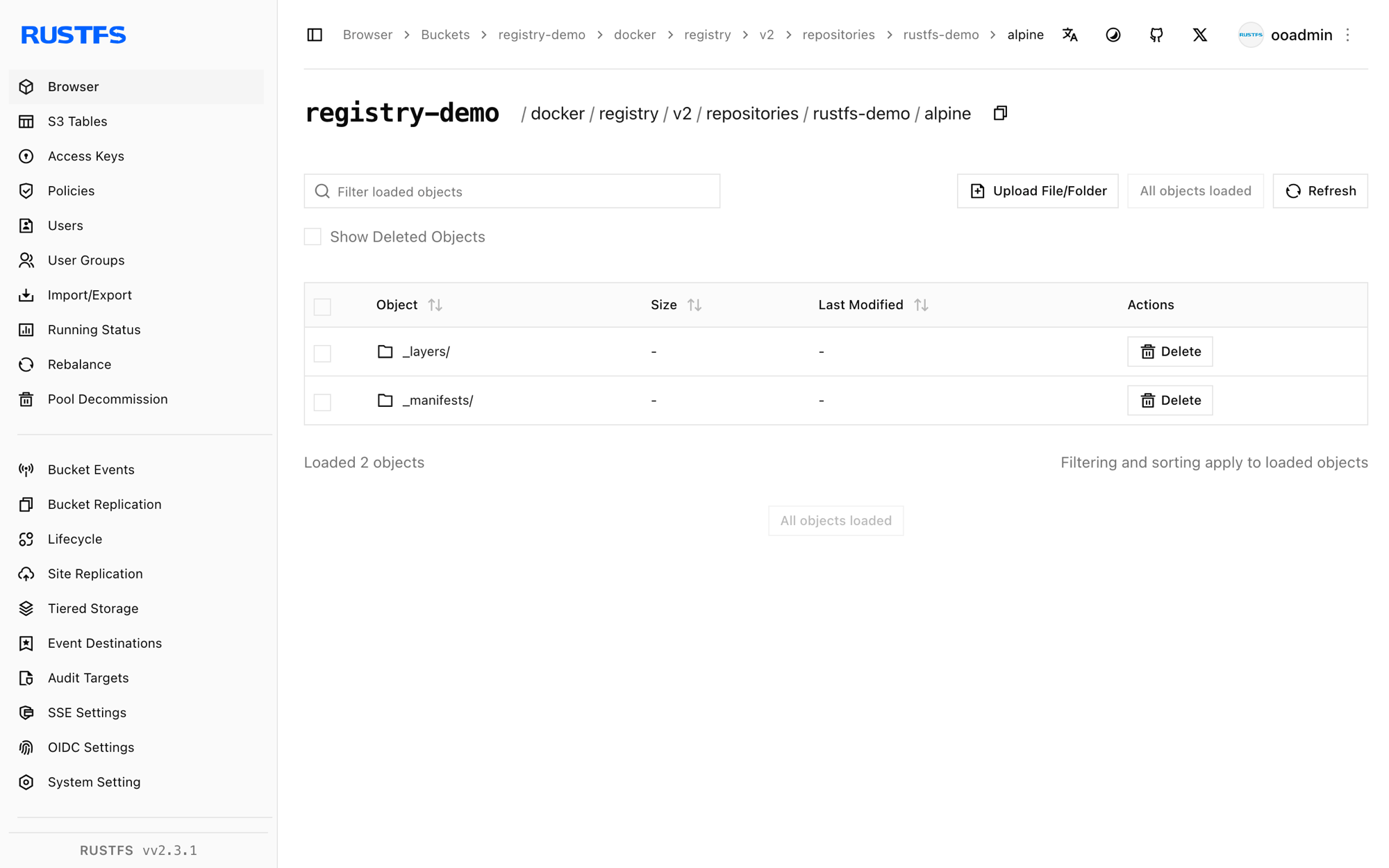Screen dimensions: 1389x868
Task: Open the Policies sidebar item
Action: 136,191
